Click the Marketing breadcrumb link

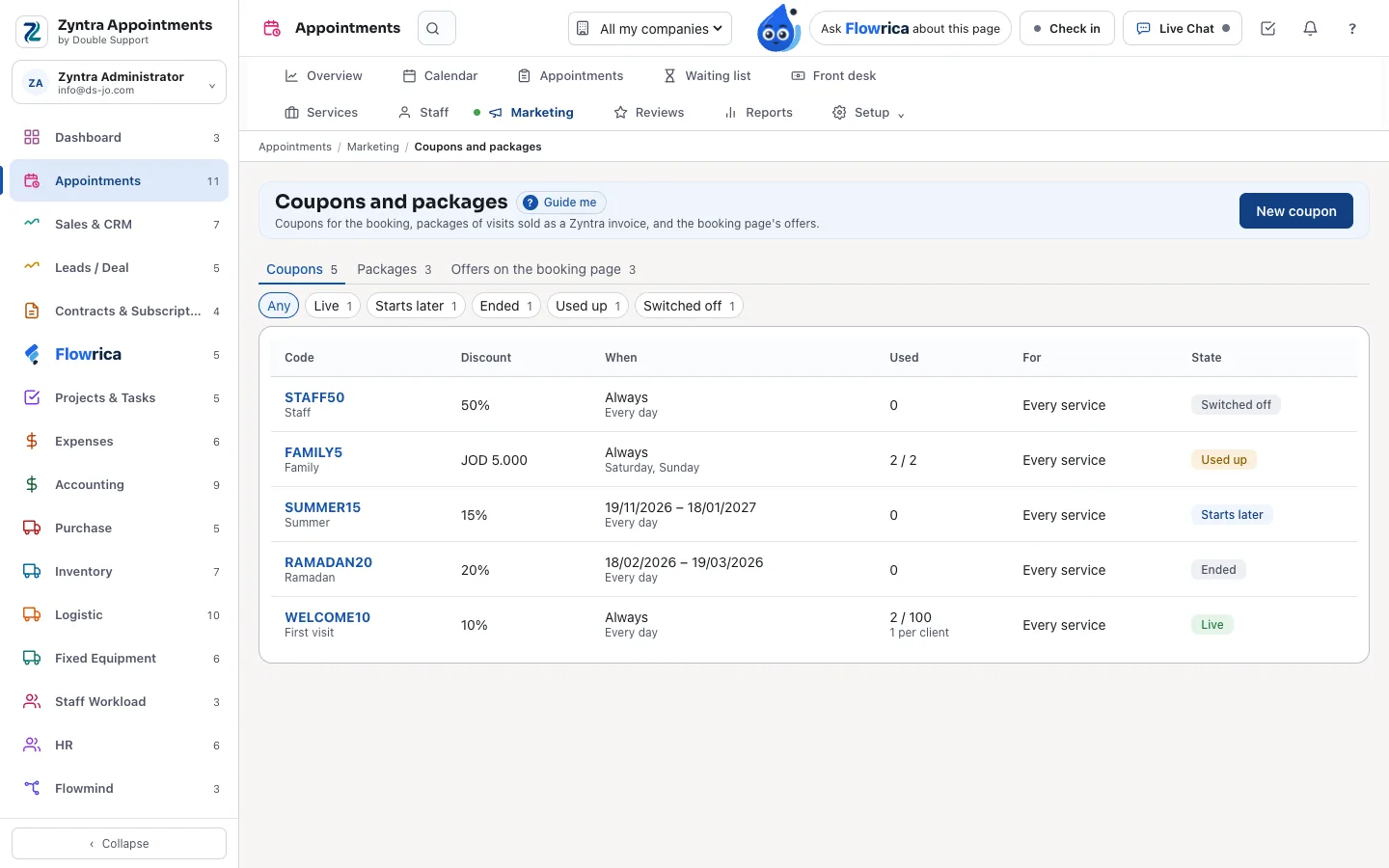372,147
